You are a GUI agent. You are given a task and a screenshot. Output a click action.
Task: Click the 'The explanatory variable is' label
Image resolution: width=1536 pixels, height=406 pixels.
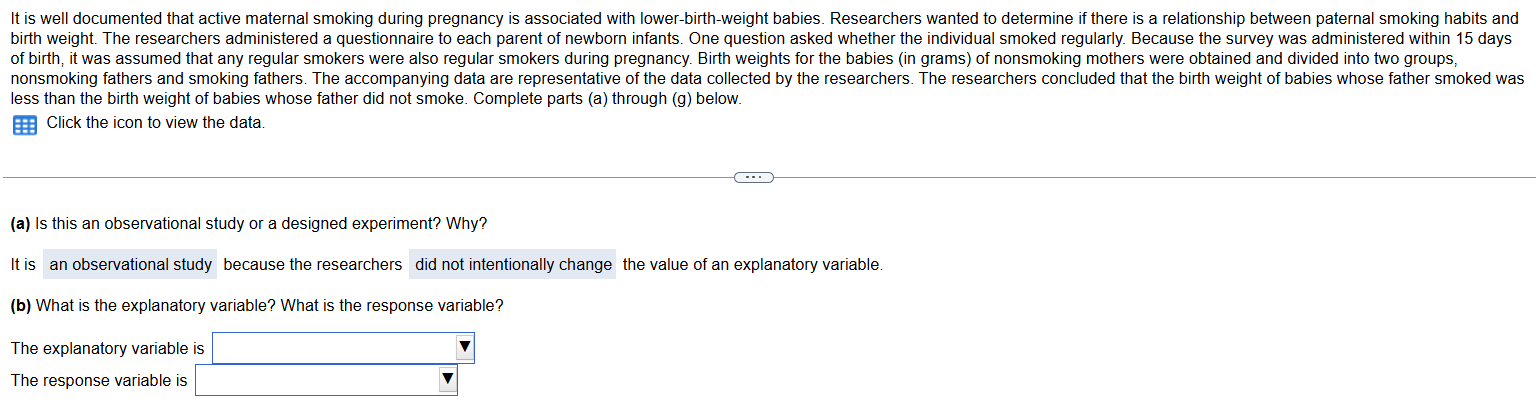[x=107, y=348]
